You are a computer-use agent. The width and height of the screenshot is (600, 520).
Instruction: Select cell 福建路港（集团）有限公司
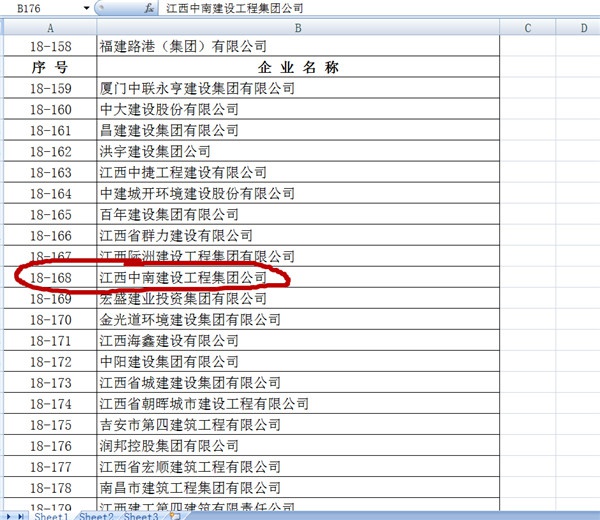(298, 46)
